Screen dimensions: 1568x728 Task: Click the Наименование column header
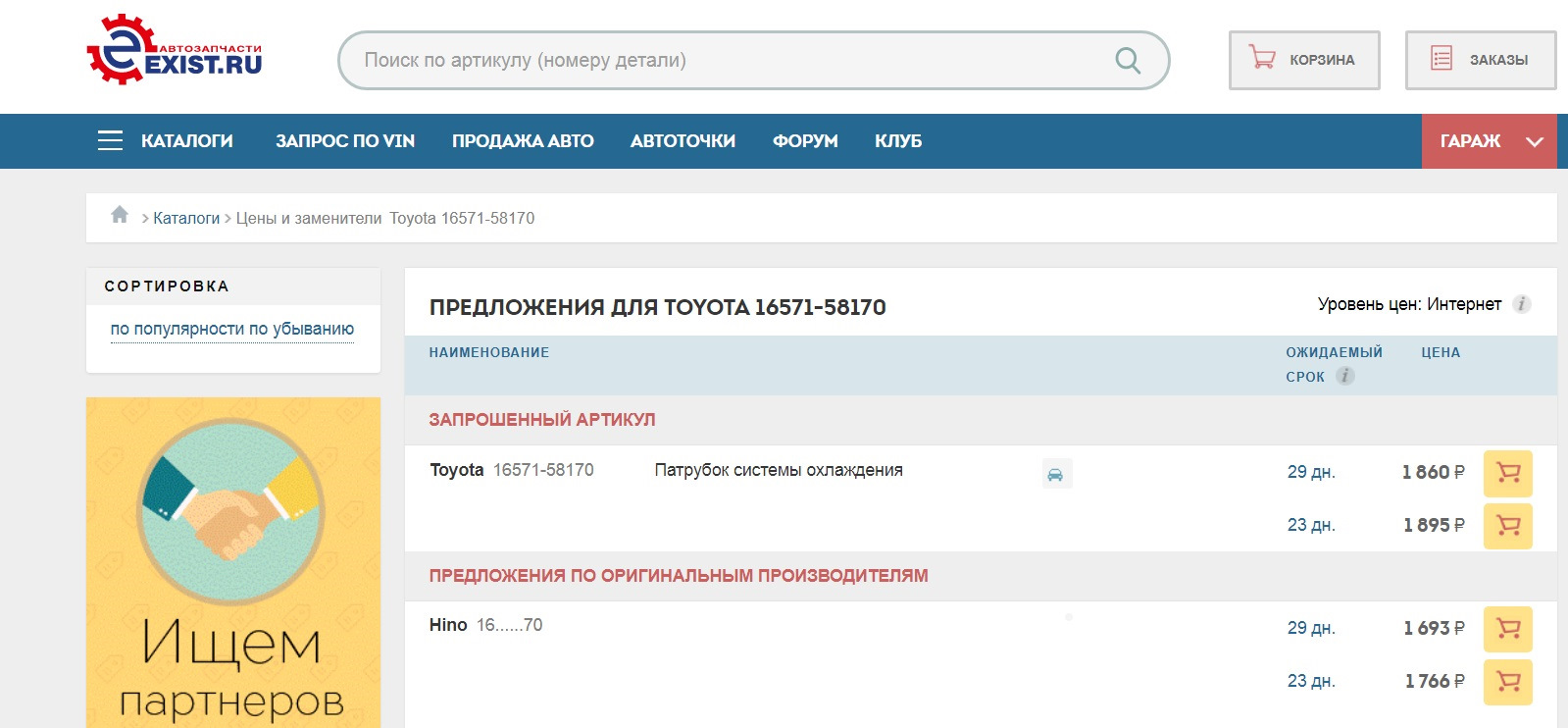click(489, 352)
